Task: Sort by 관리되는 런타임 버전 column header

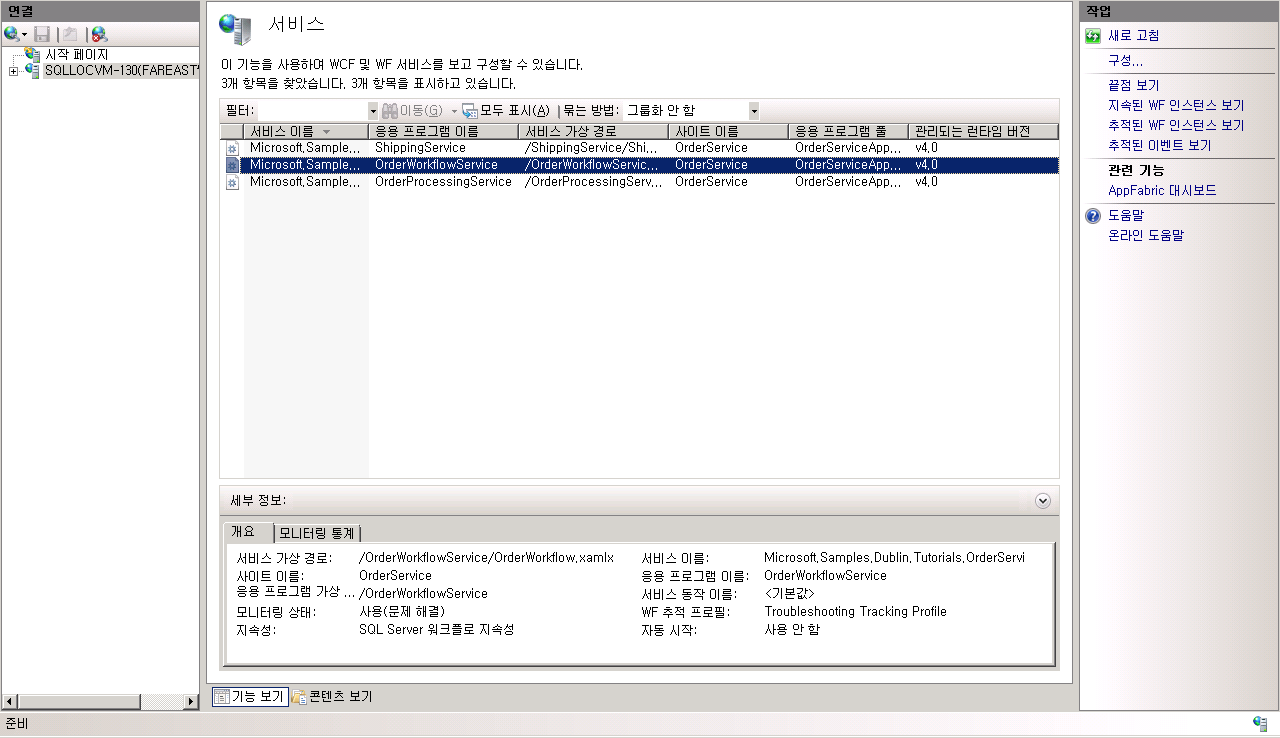Action: (x=983, y=131)
